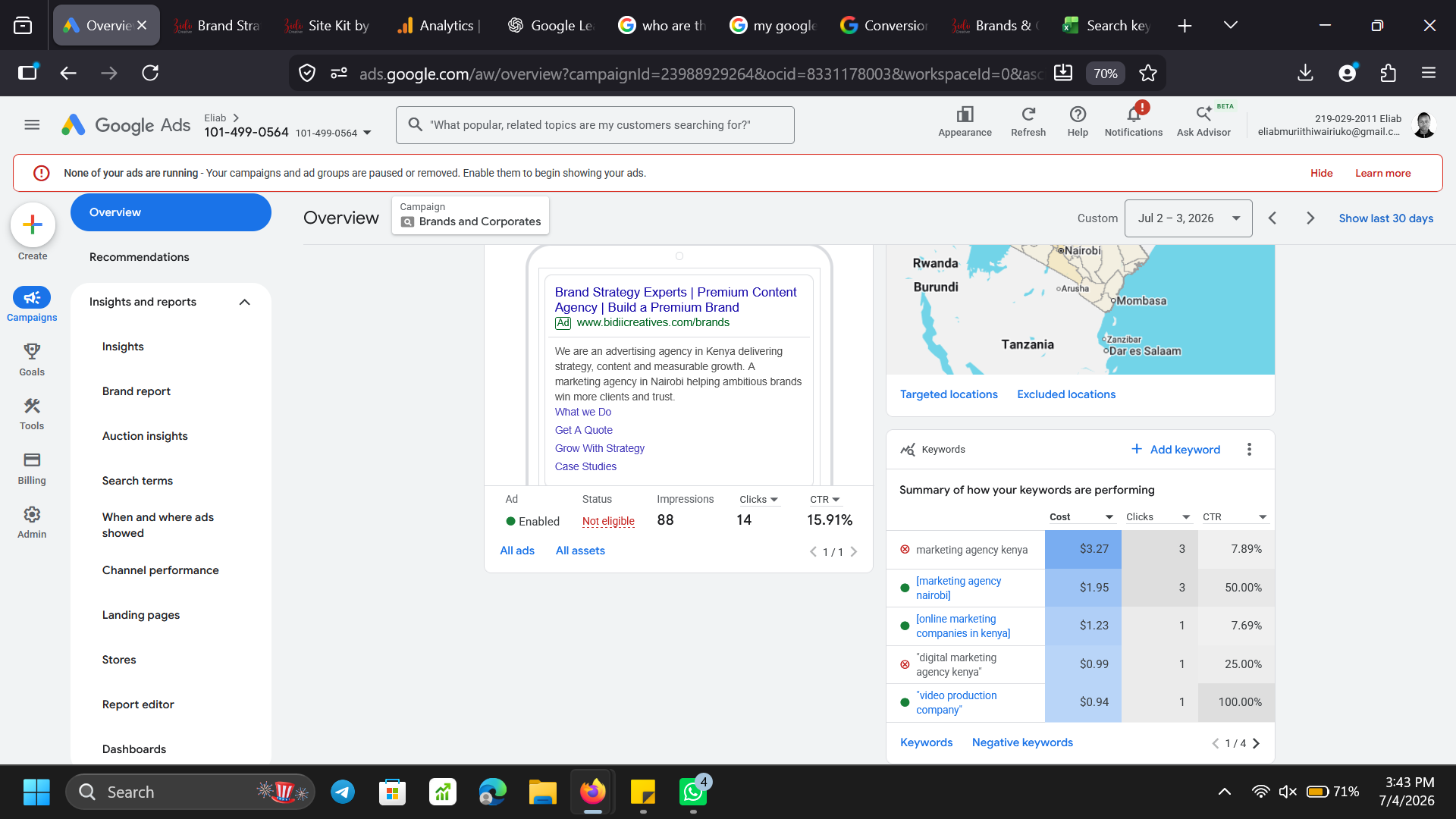Open Clicks column dropdown in Keywords table

[x=1158, y=516]
